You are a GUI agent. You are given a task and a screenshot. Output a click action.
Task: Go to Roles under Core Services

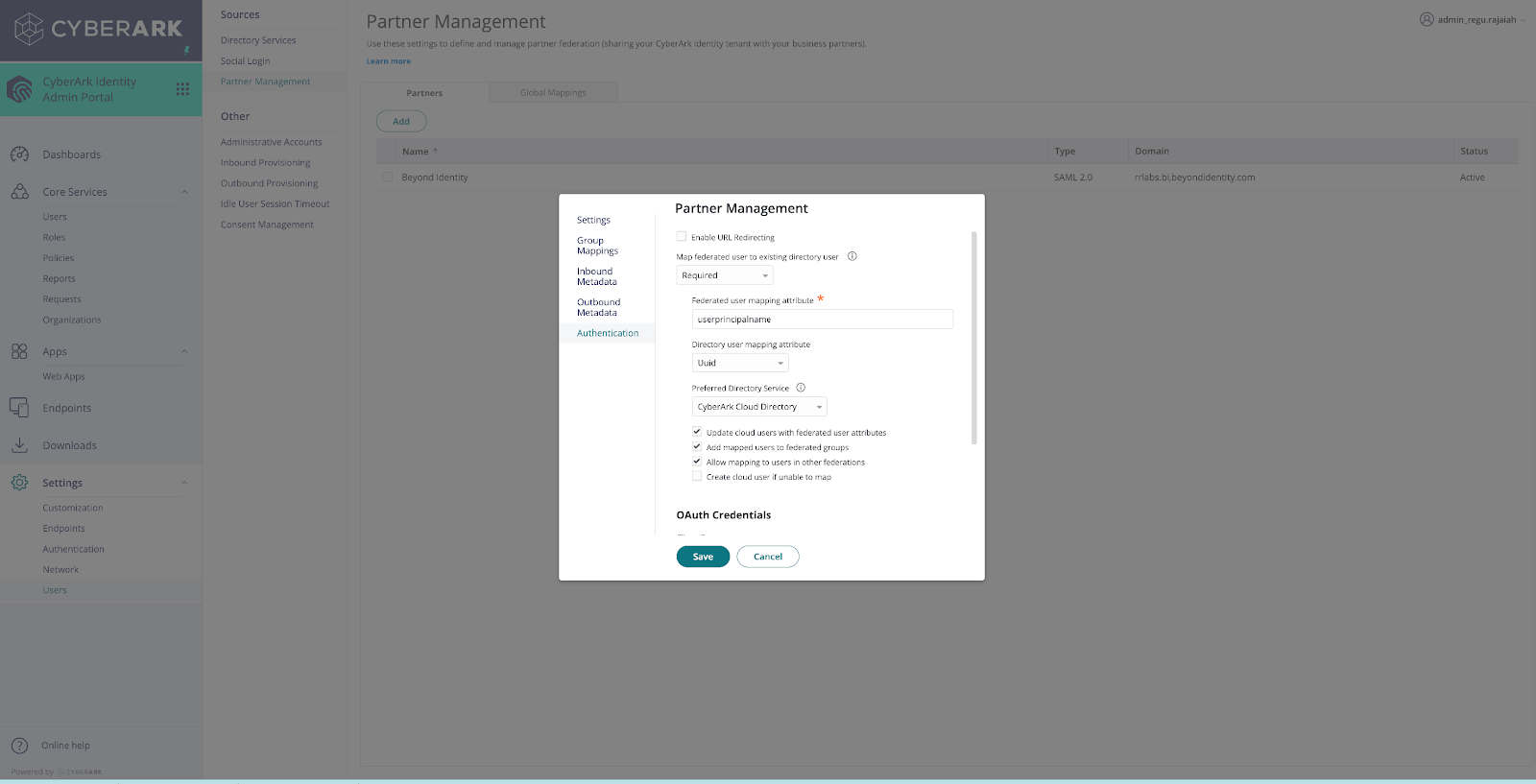point(54,237)
